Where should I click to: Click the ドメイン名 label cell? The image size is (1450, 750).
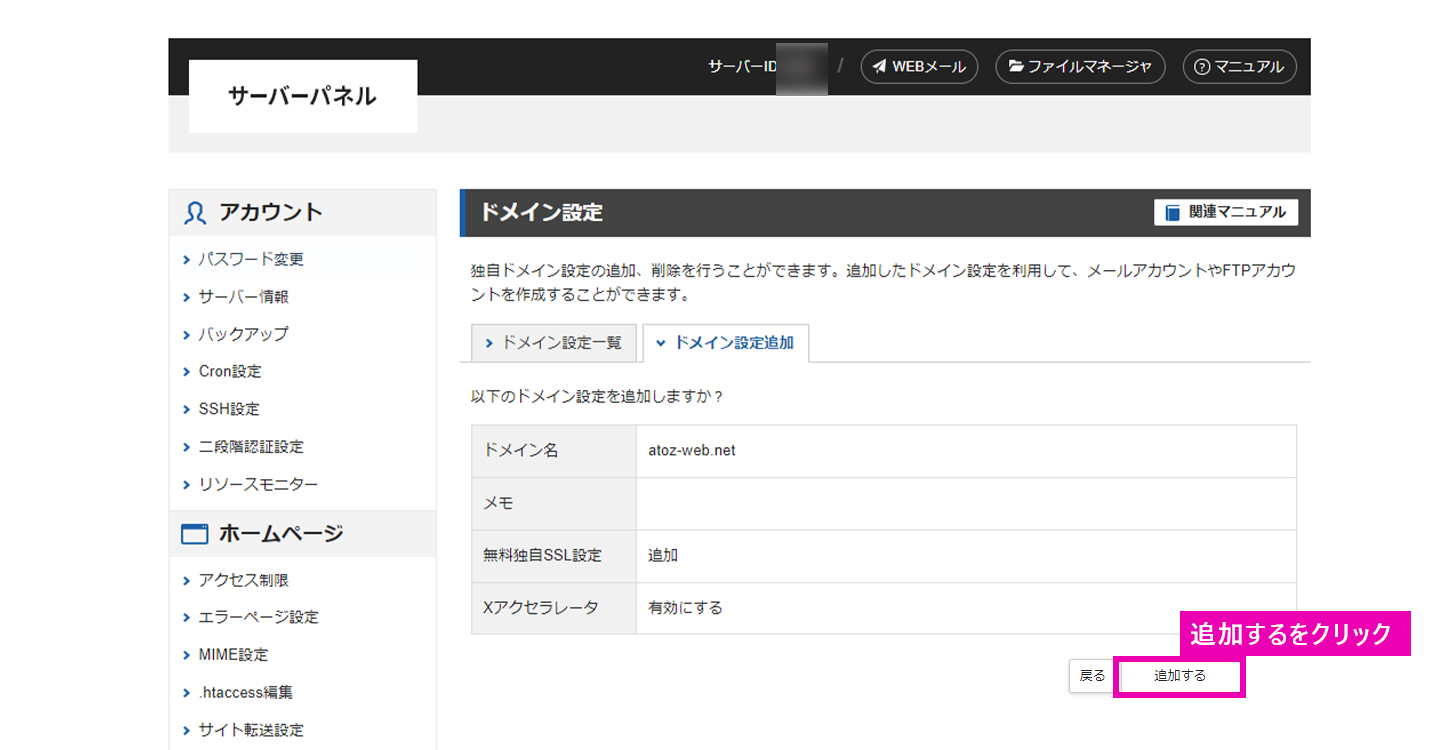[554, 451]
